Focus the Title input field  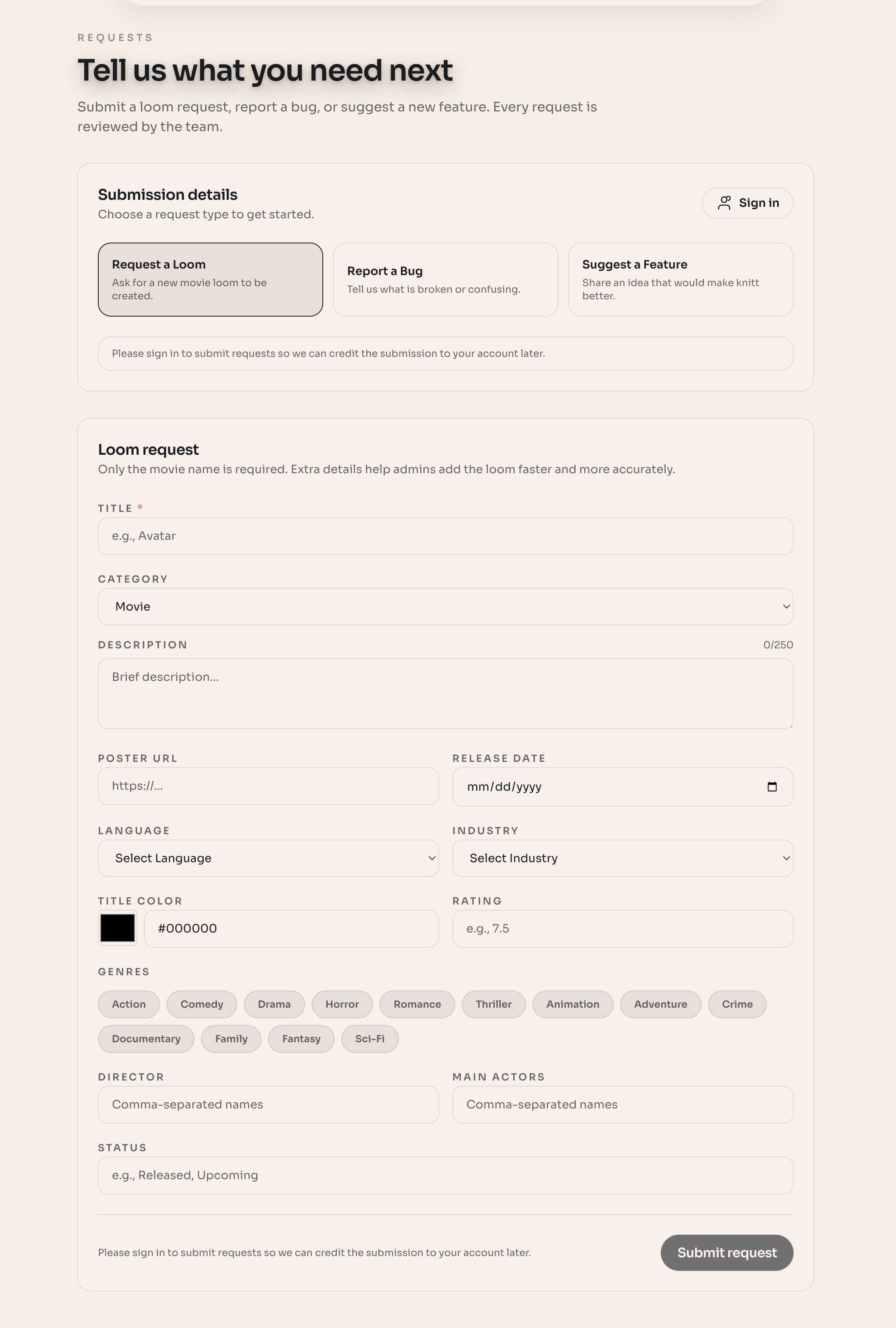[445, 536]
